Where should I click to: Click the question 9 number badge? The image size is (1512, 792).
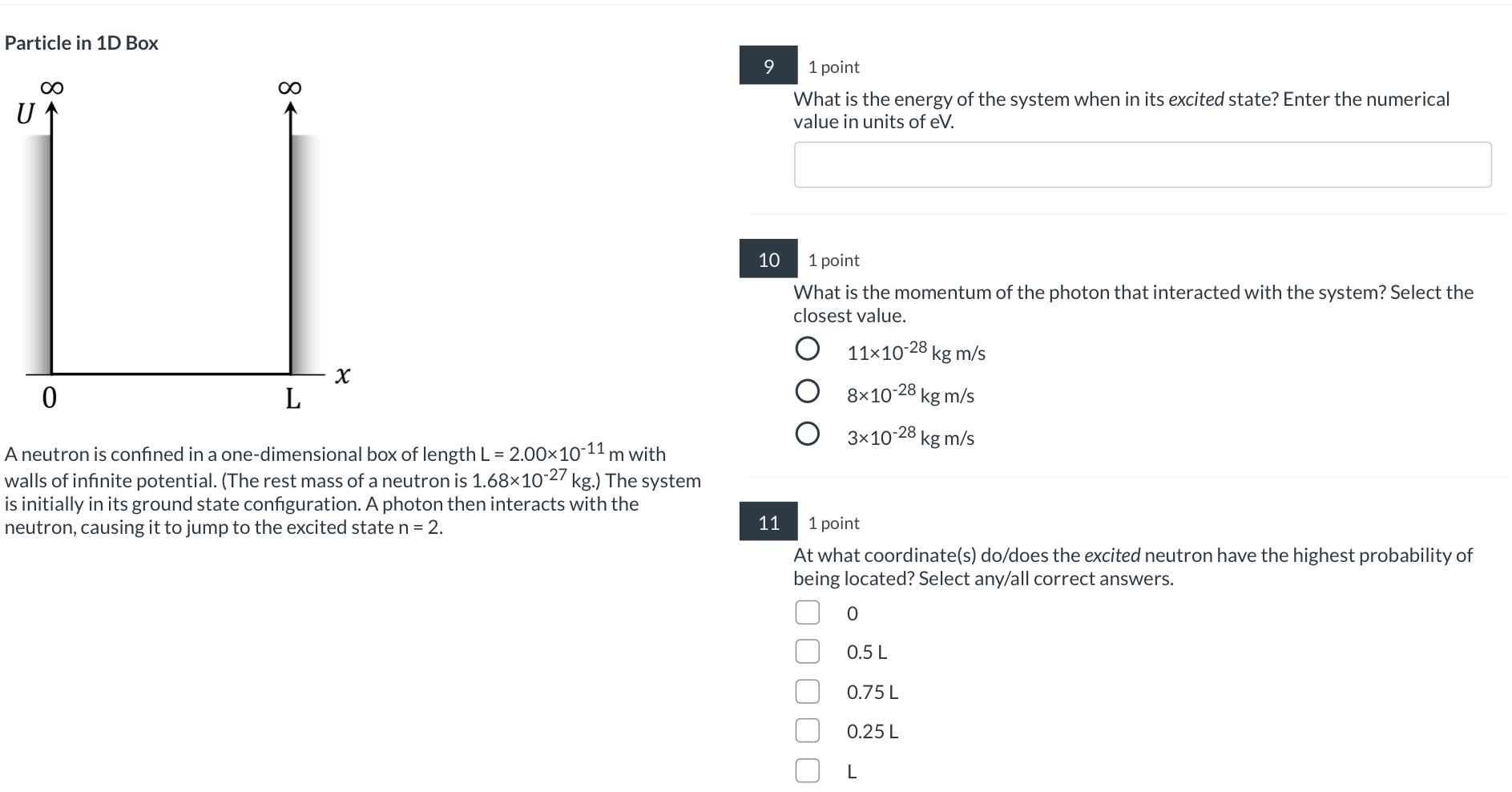[768, 66]
